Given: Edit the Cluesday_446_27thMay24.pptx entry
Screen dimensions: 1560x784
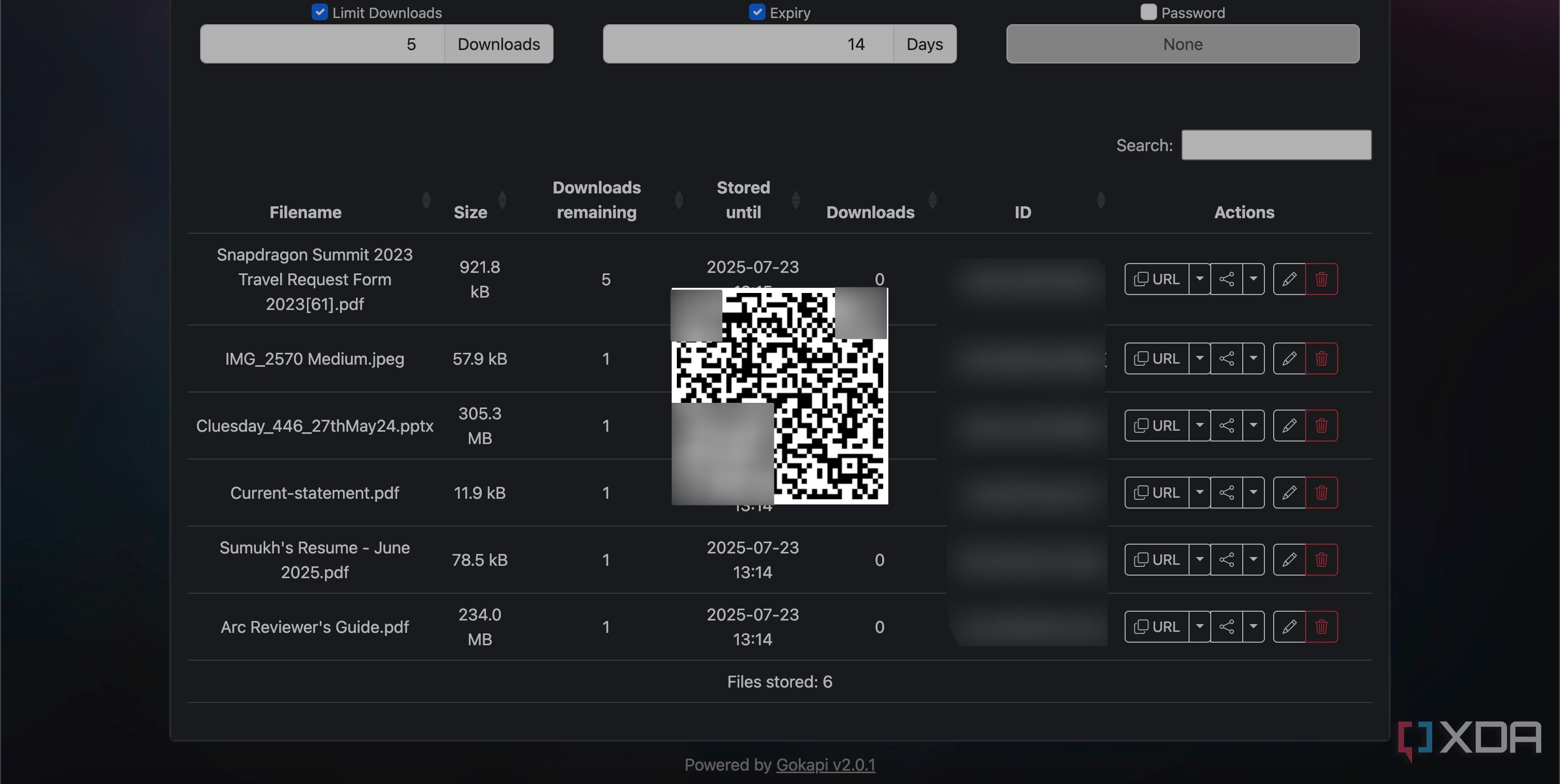Looking at the screenshot, I should pos(1289,426).
